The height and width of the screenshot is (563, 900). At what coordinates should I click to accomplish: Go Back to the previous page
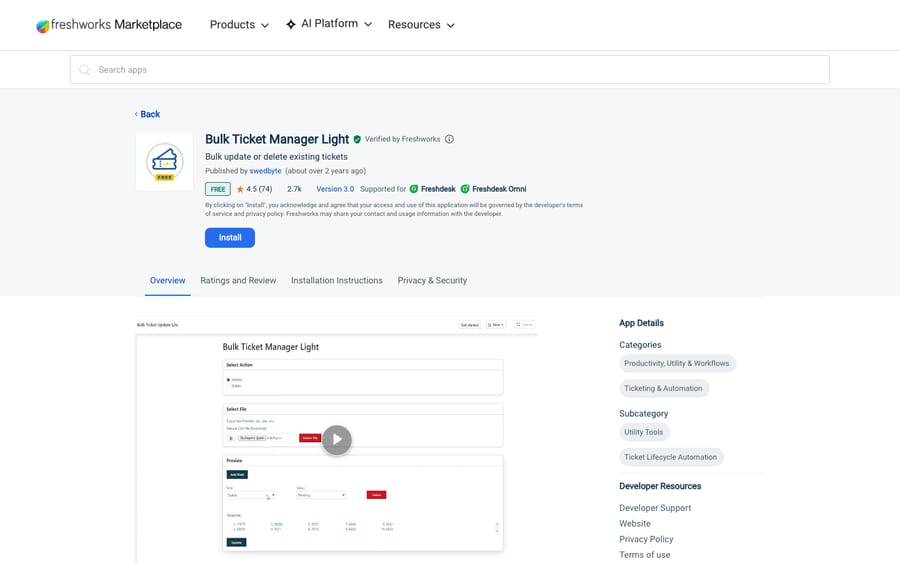[x=148, y=114]
